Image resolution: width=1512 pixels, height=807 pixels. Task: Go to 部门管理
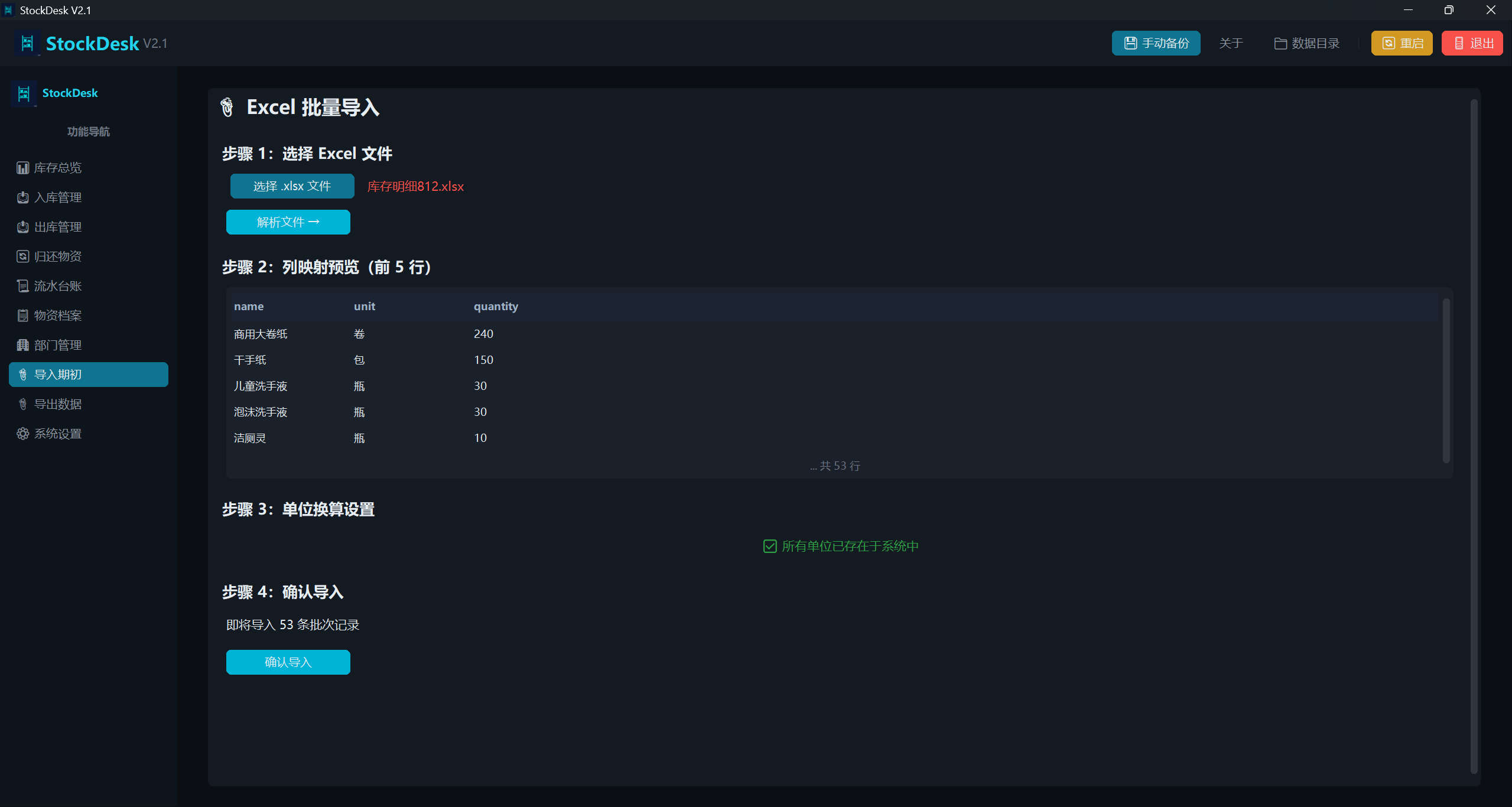[x=89, y=345]
